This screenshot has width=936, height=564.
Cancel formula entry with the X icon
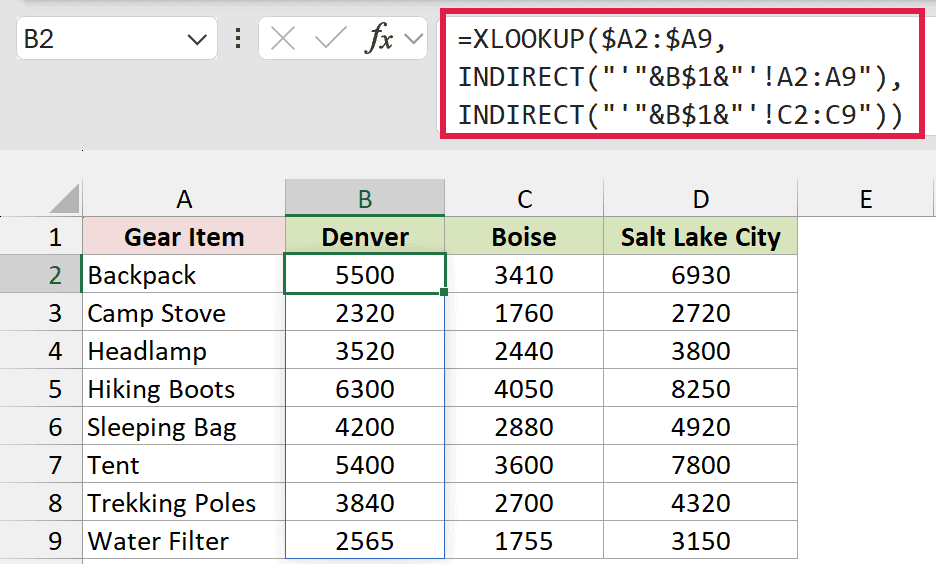coord(282,39)
